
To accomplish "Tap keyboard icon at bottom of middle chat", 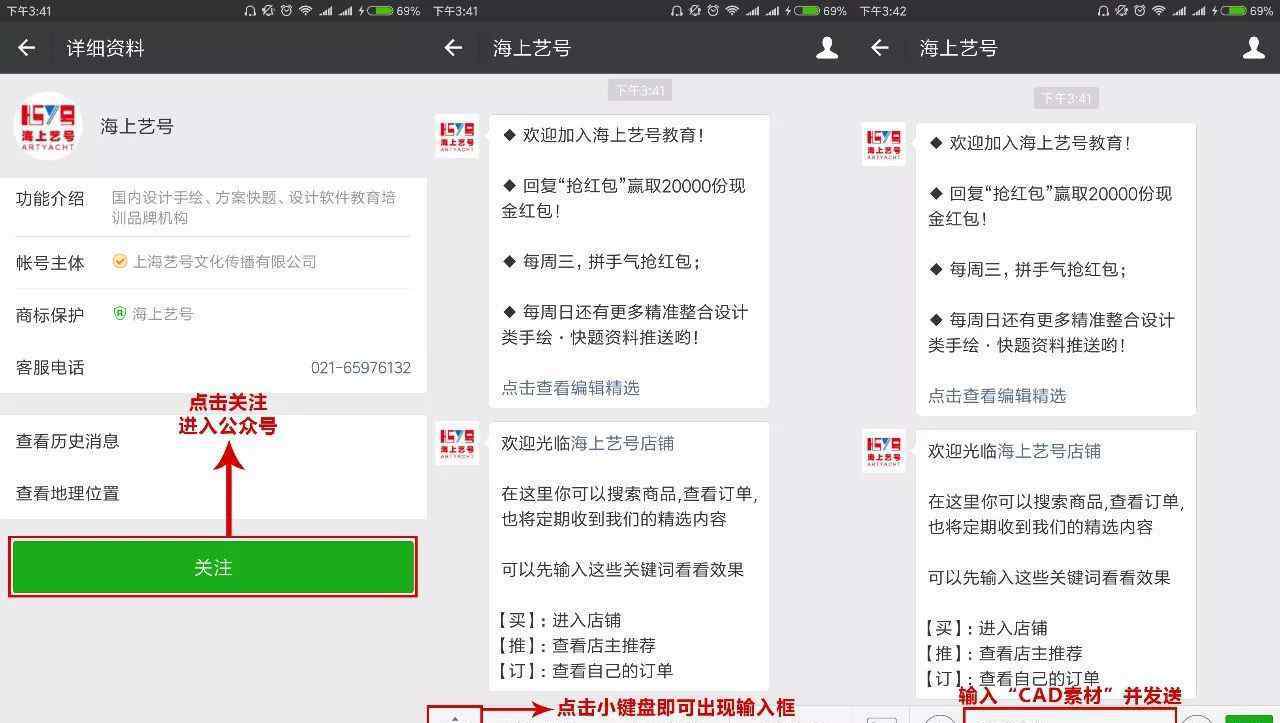I will (455, 716).
